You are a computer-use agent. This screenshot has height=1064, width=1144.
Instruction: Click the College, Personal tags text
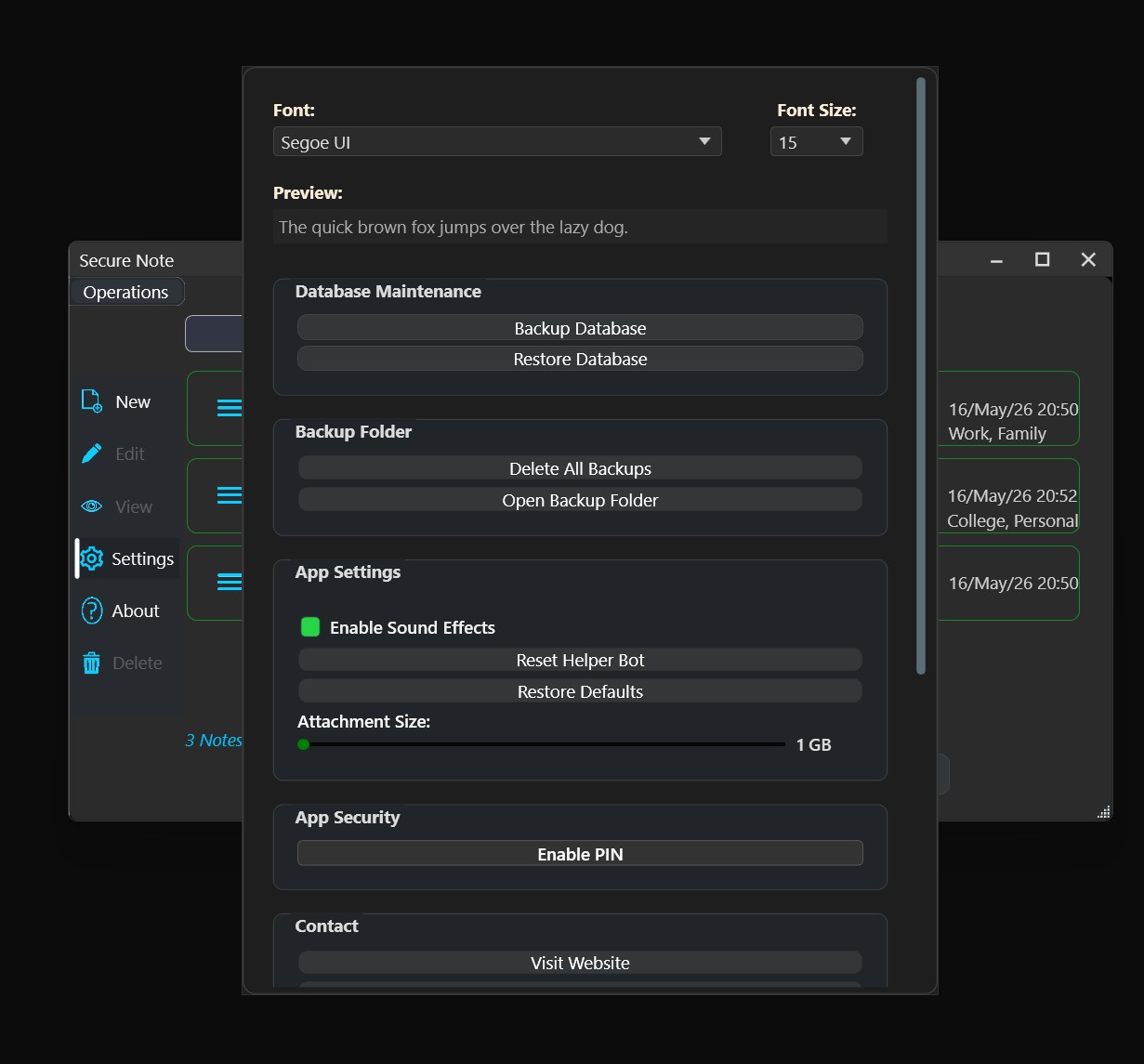1013,520
